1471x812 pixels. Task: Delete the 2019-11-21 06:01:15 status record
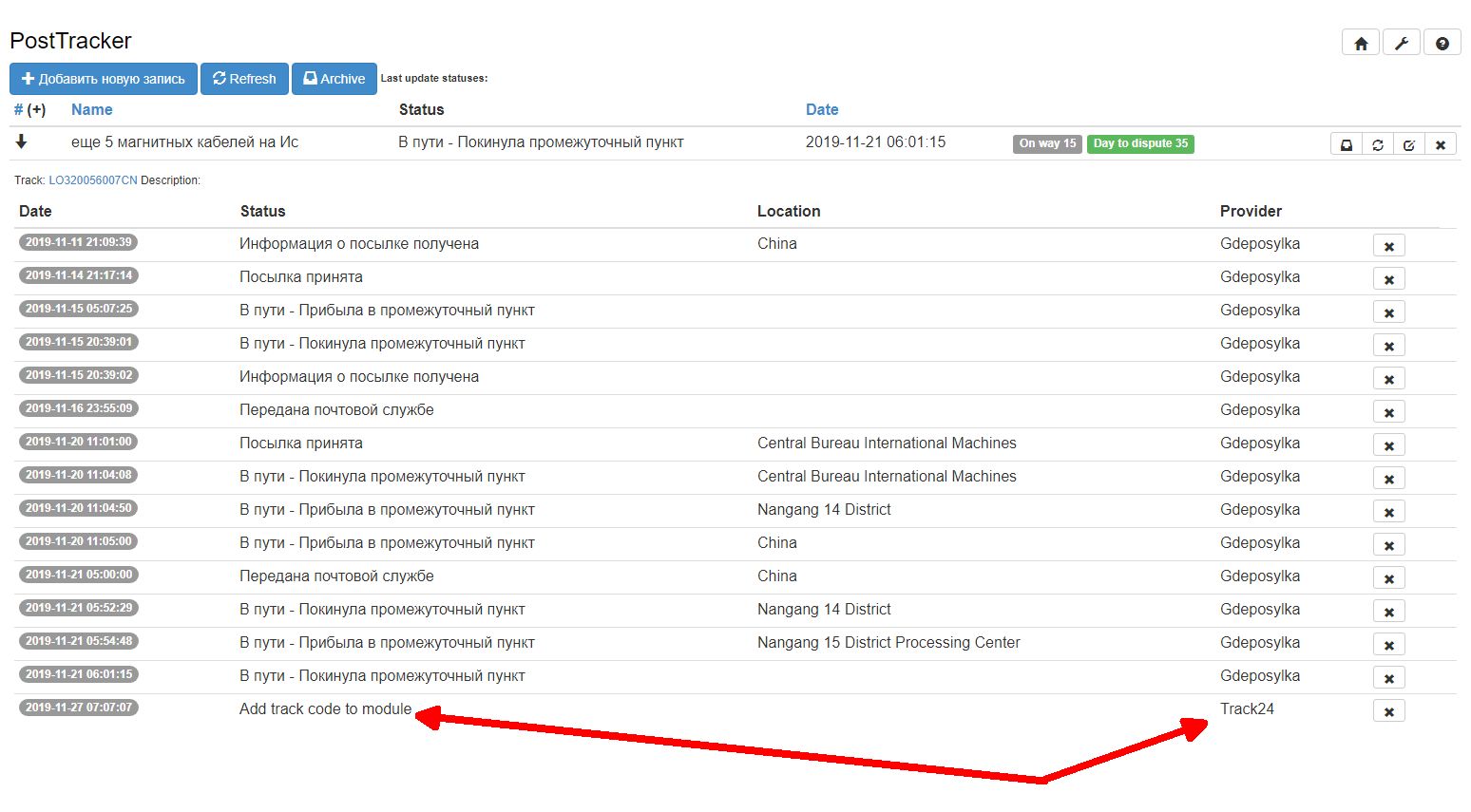[x=1388, y=678]
